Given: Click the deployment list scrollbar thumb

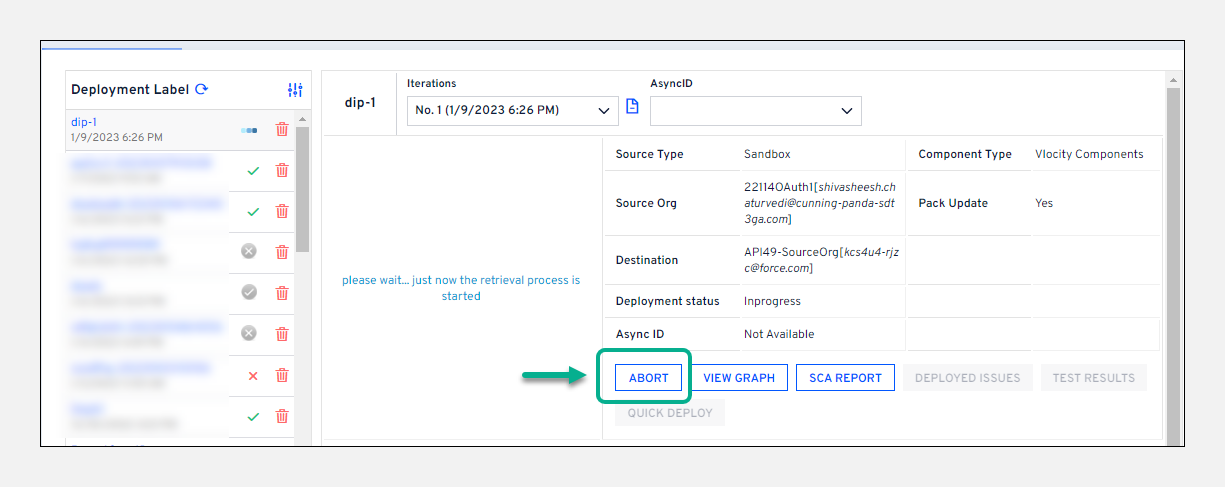Looking at the screenshot, I should [302, 190].
